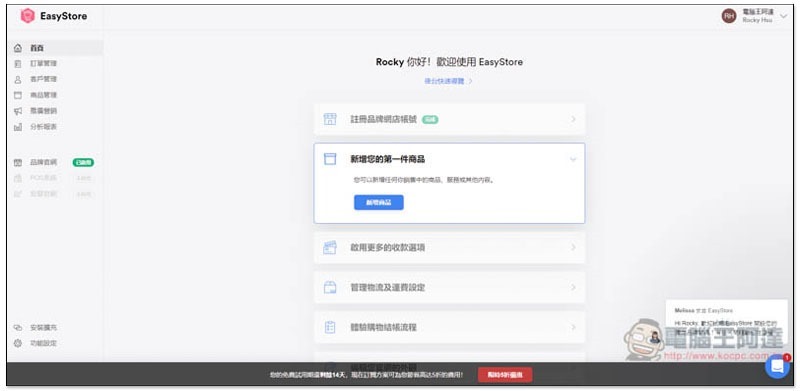Click the green badge beside 註冊品牌網店帳號

pos(430,119)
